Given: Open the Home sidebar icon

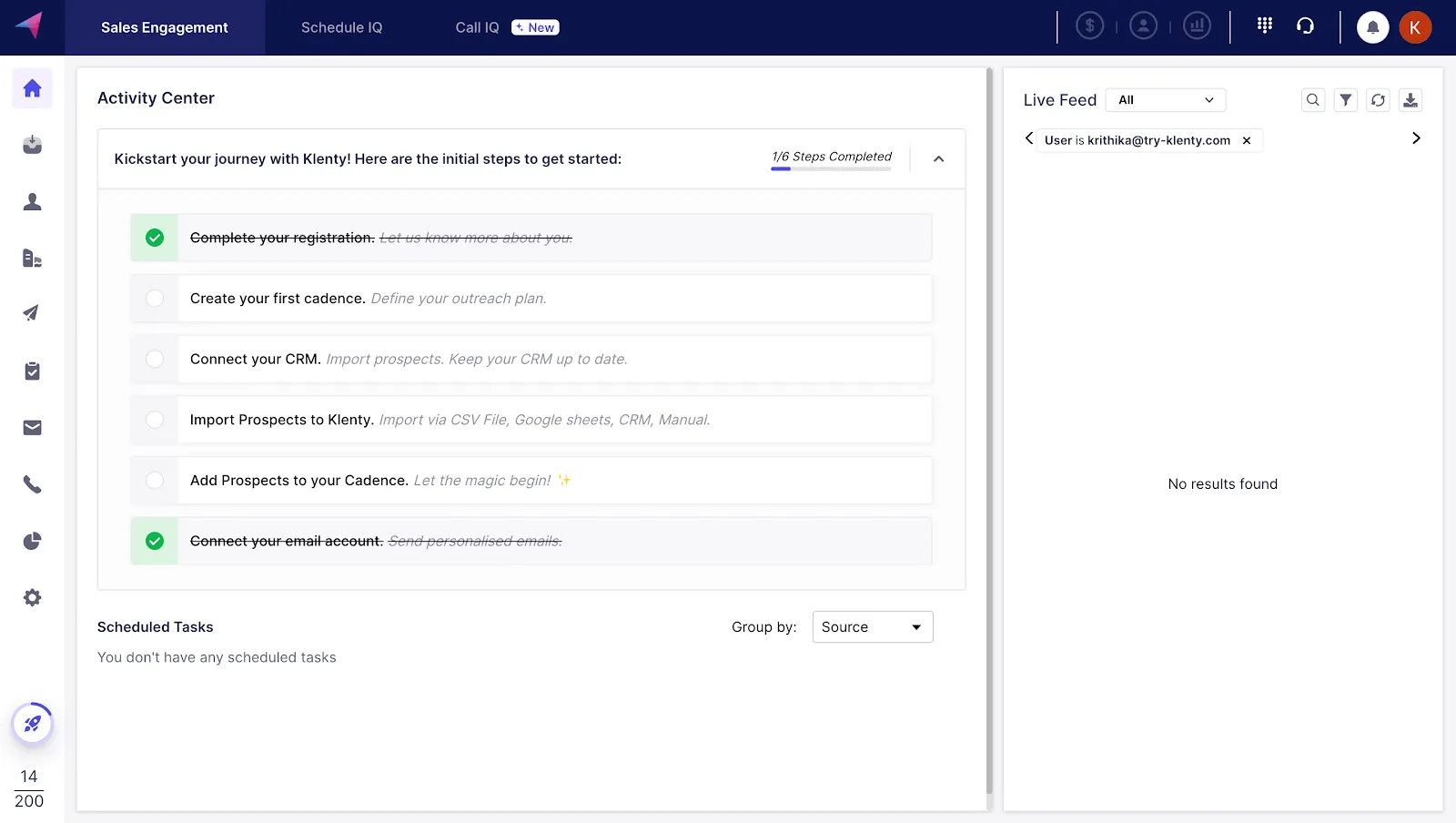Looking at the screenshot, I should tap(32, 88).
